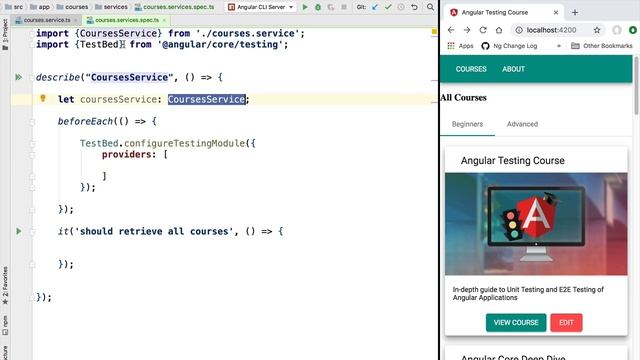
Task: Bookmark this page with the star icon
Action: click(x=597, y=30)
